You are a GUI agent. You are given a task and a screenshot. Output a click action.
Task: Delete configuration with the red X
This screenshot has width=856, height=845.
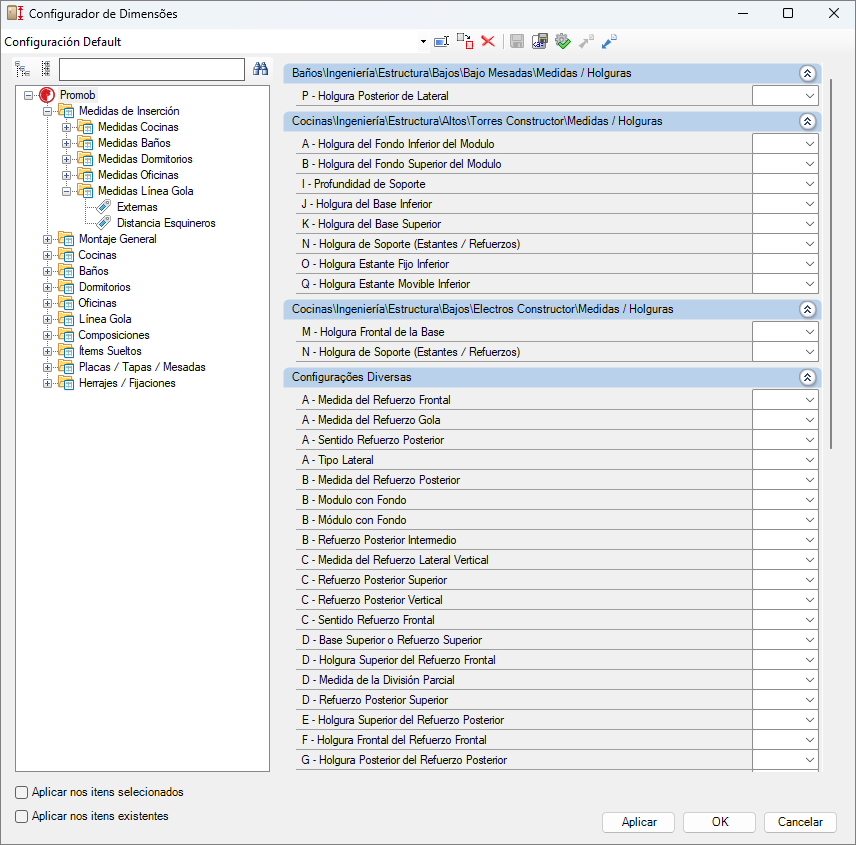click(488, 42)
